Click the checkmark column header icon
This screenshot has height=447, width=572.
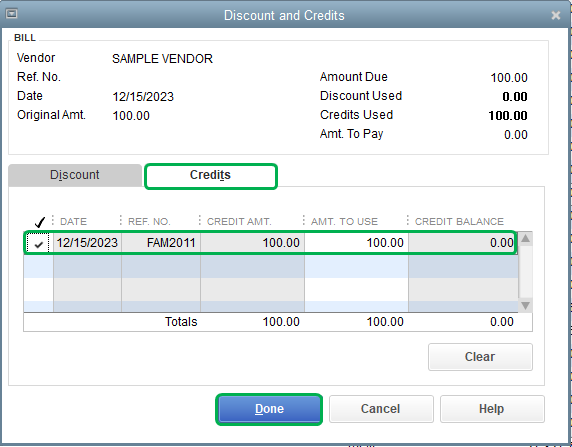pyautogui.click(x=39, y=221)
